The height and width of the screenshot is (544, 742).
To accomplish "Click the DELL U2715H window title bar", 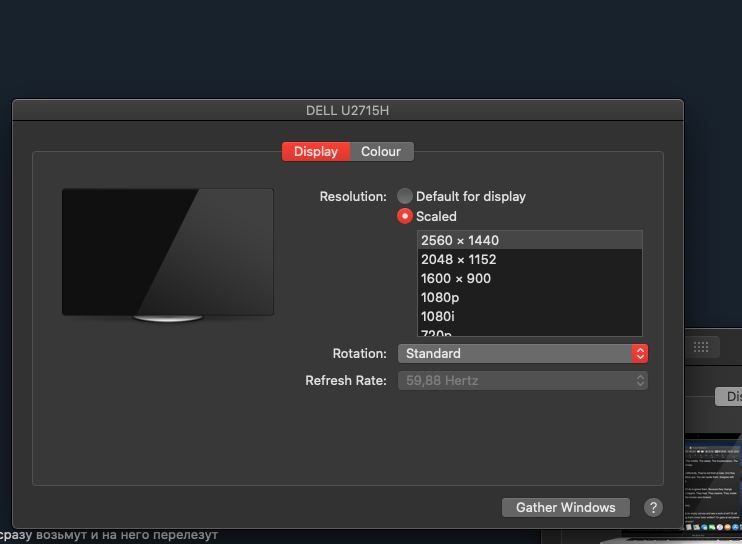I will 348,110.
